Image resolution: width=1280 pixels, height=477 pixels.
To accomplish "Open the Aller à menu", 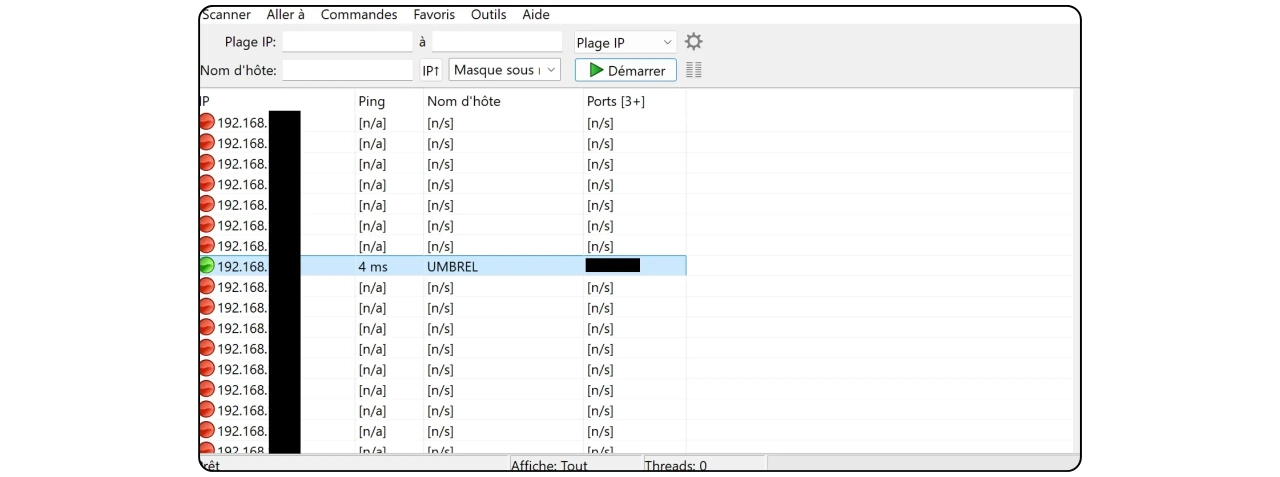I will pyautogui.click(x=286, y=15).
